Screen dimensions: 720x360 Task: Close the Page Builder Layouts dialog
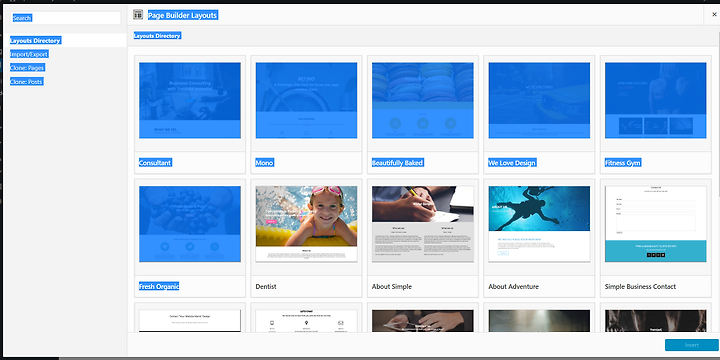(x=714, y=15)
